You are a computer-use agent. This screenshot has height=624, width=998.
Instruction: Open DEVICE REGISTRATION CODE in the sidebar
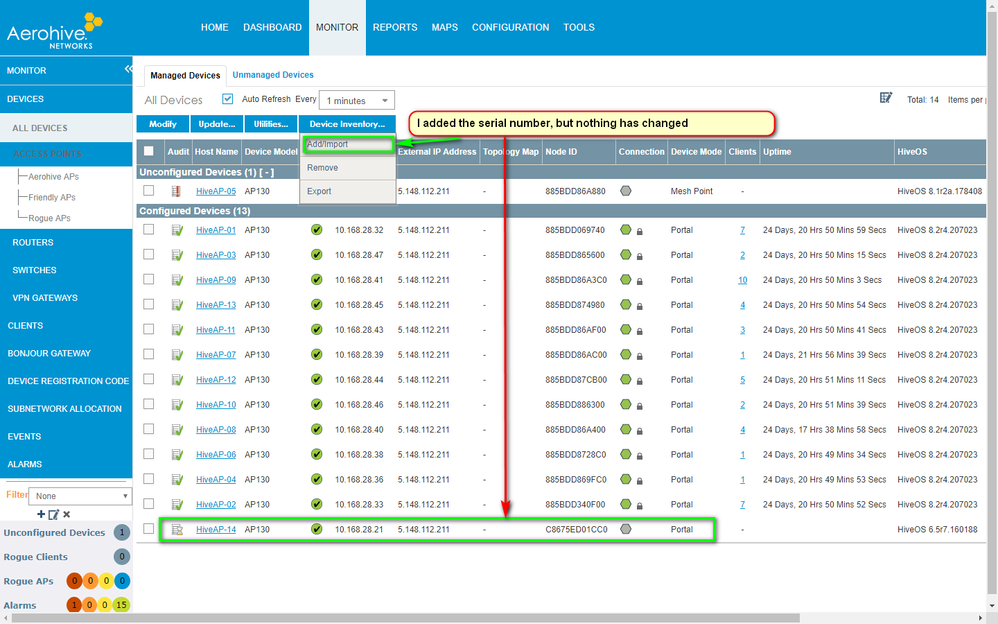pos(66,381)
